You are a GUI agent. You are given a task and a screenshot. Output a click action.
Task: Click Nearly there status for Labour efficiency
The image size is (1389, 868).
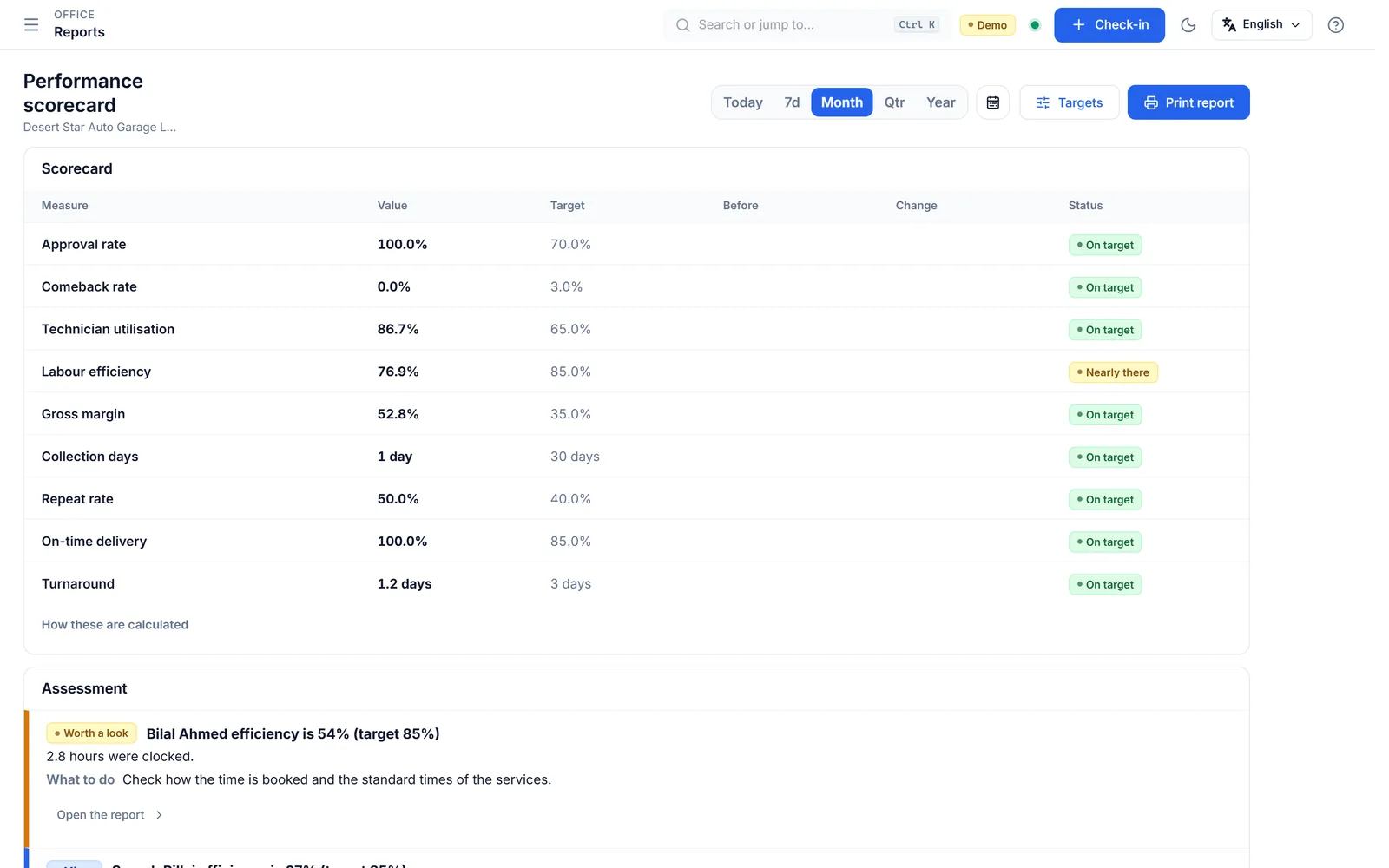[1113, 372]
